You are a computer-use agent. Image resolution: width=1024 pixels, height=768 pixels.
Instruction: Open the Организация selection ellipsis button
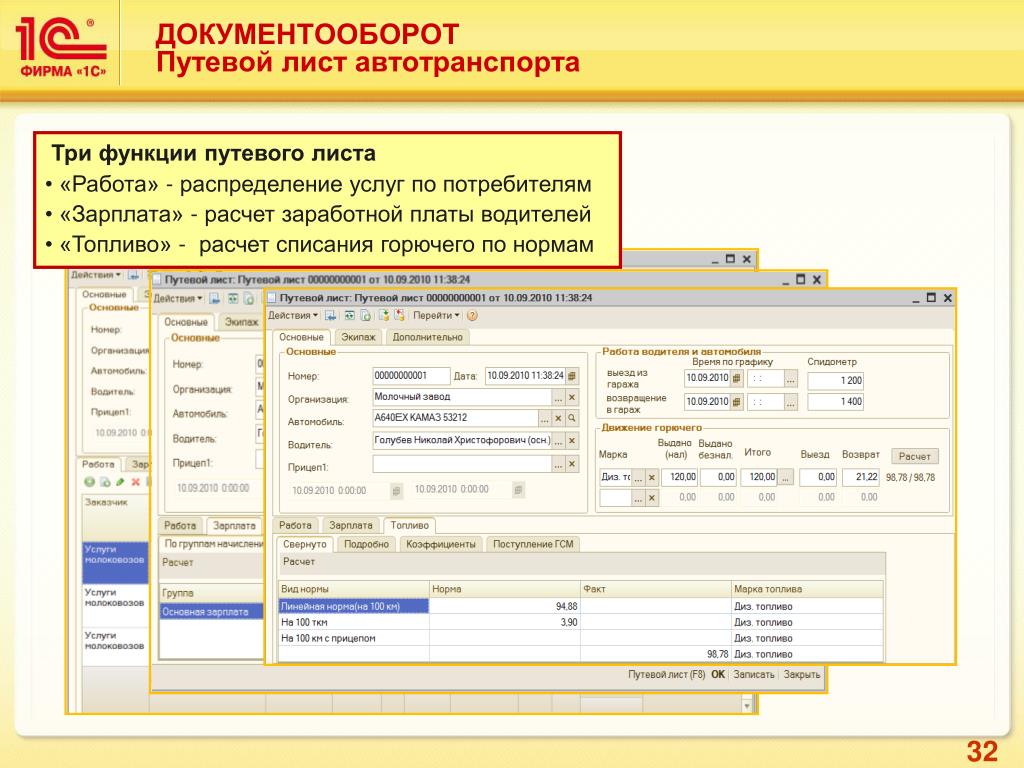558,397
